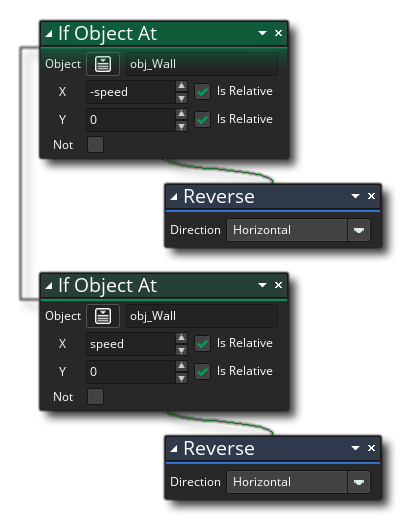This screenshot has width=402, height=520.
Task: Edit Y field in second If Object At
Action: click(x=131, y=372)
